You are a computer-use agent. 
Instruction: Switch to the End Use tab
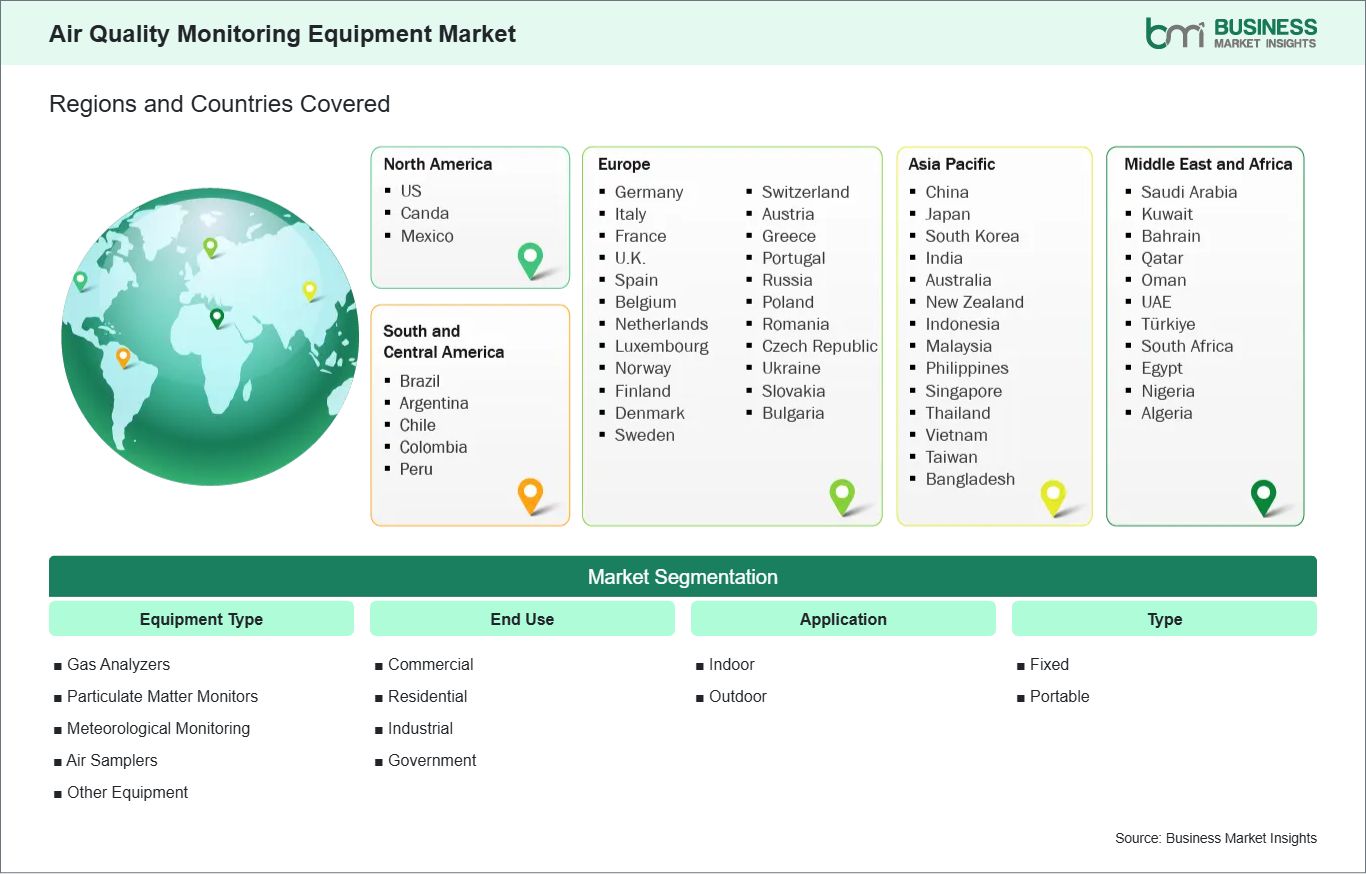tap(522, 619)
